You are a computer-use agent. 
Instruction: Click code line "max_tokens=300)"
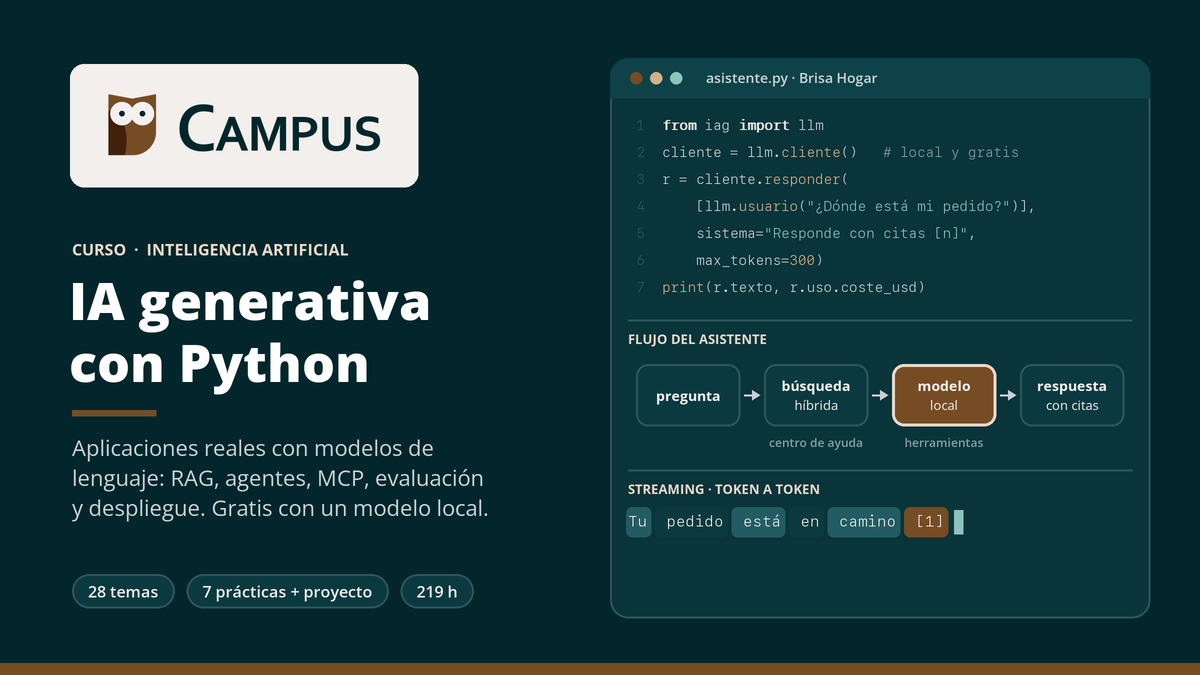(x=759, y=260)
